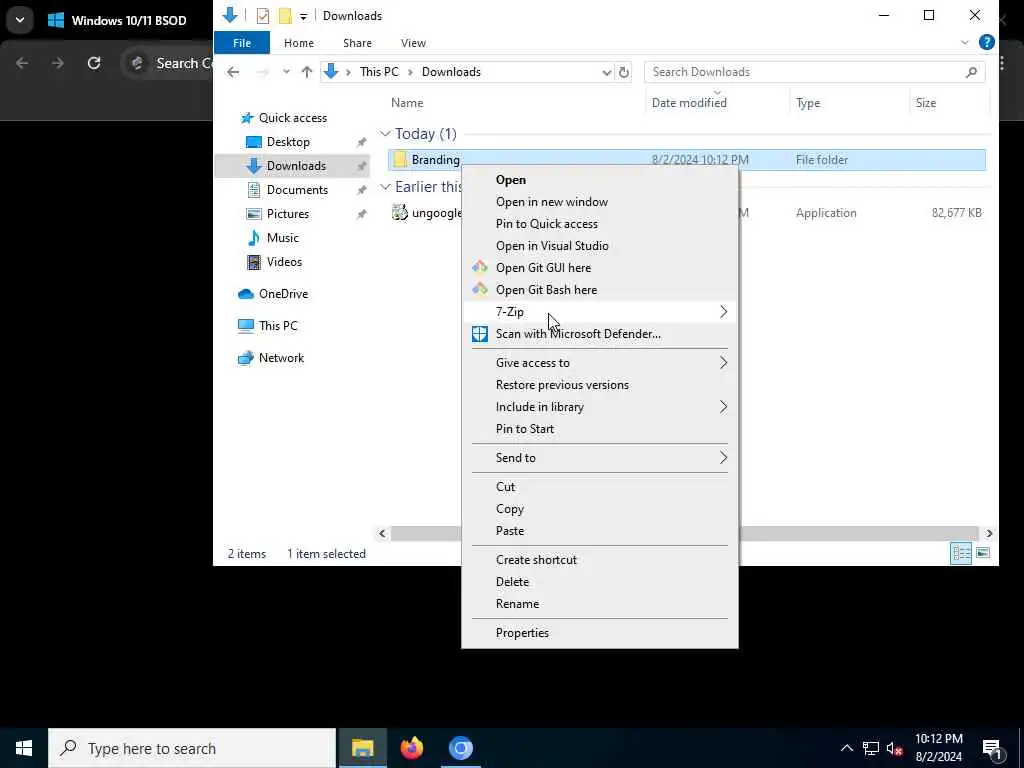1024x768 pixels.
Task: Click the search magnifier in Search Downloads
Action: tap(971, 72)
